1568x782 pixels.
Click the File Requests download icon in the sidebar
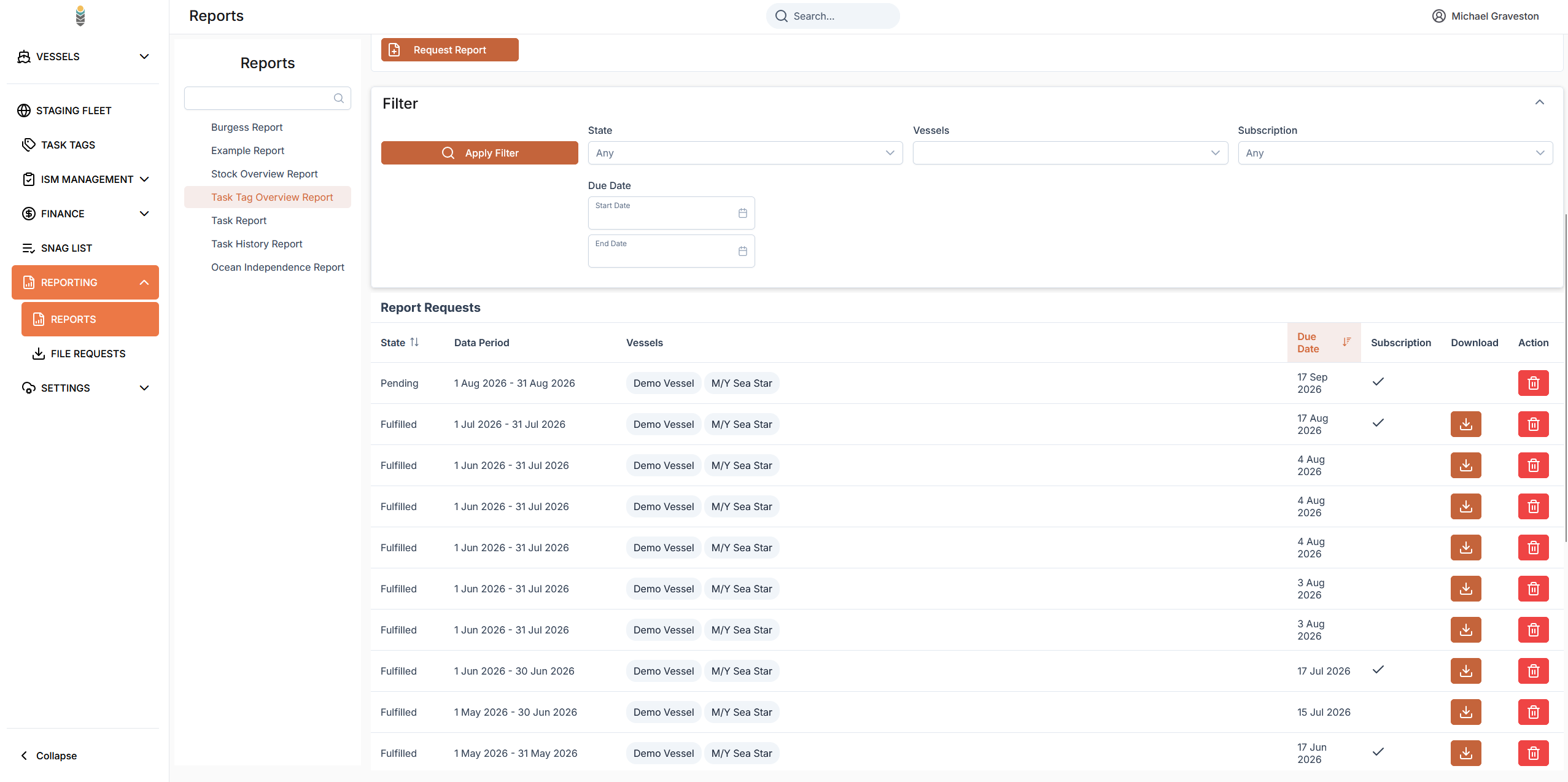coord(39,354)
